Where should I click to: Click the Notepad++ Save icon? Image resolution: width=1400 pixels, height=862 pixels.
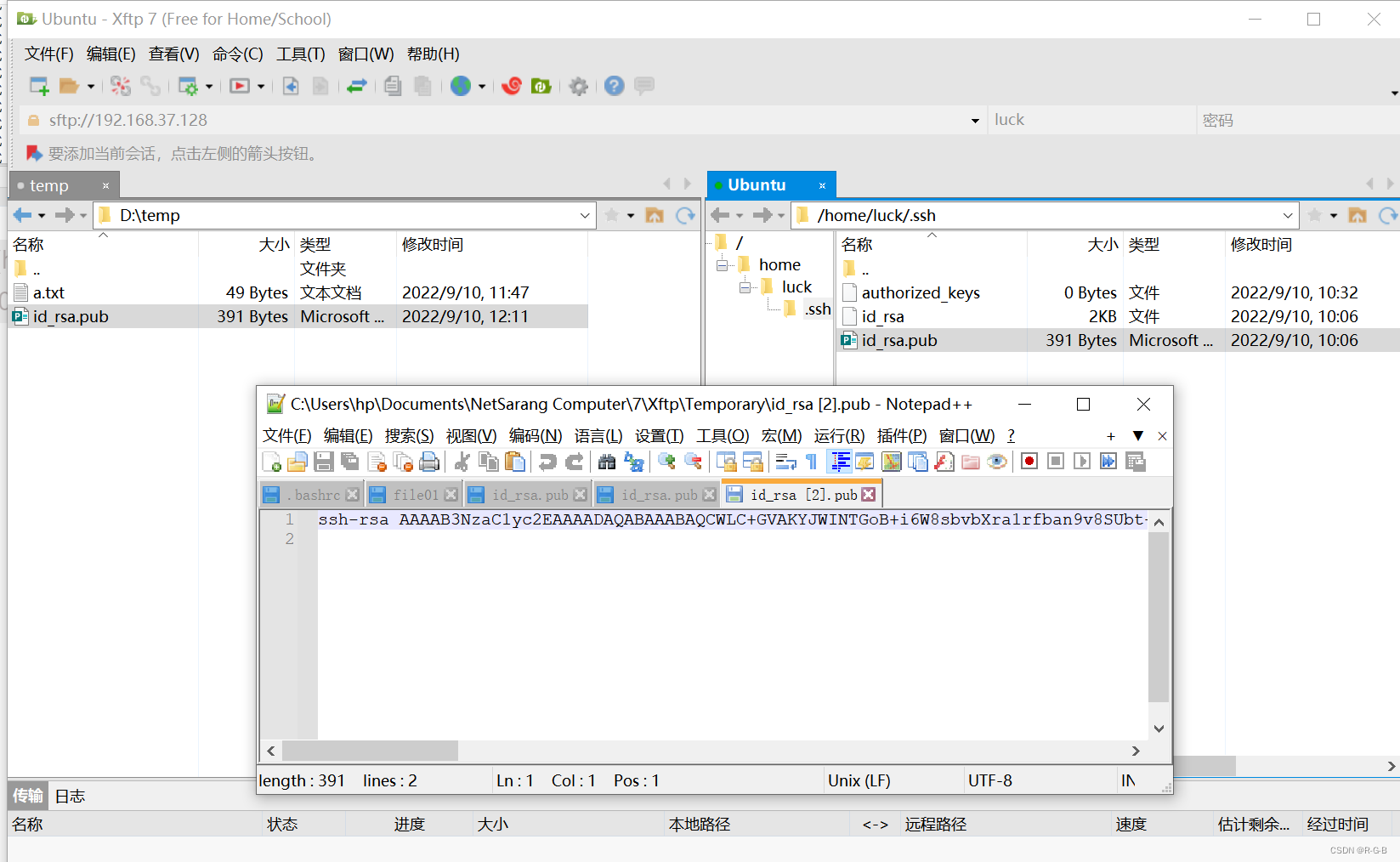coord(324,462)
